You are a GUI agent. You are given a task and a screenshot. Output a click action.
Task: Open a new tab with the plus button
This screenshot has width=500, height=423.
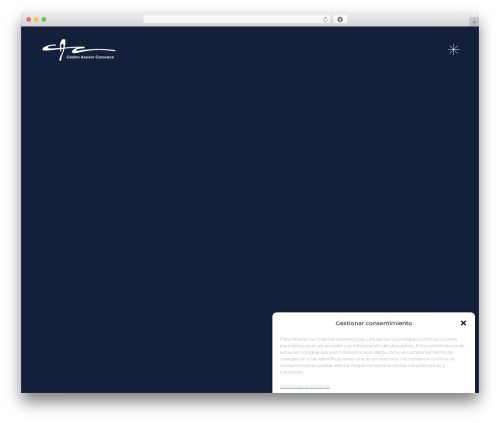pyautogui.click(x=474, y=22)
